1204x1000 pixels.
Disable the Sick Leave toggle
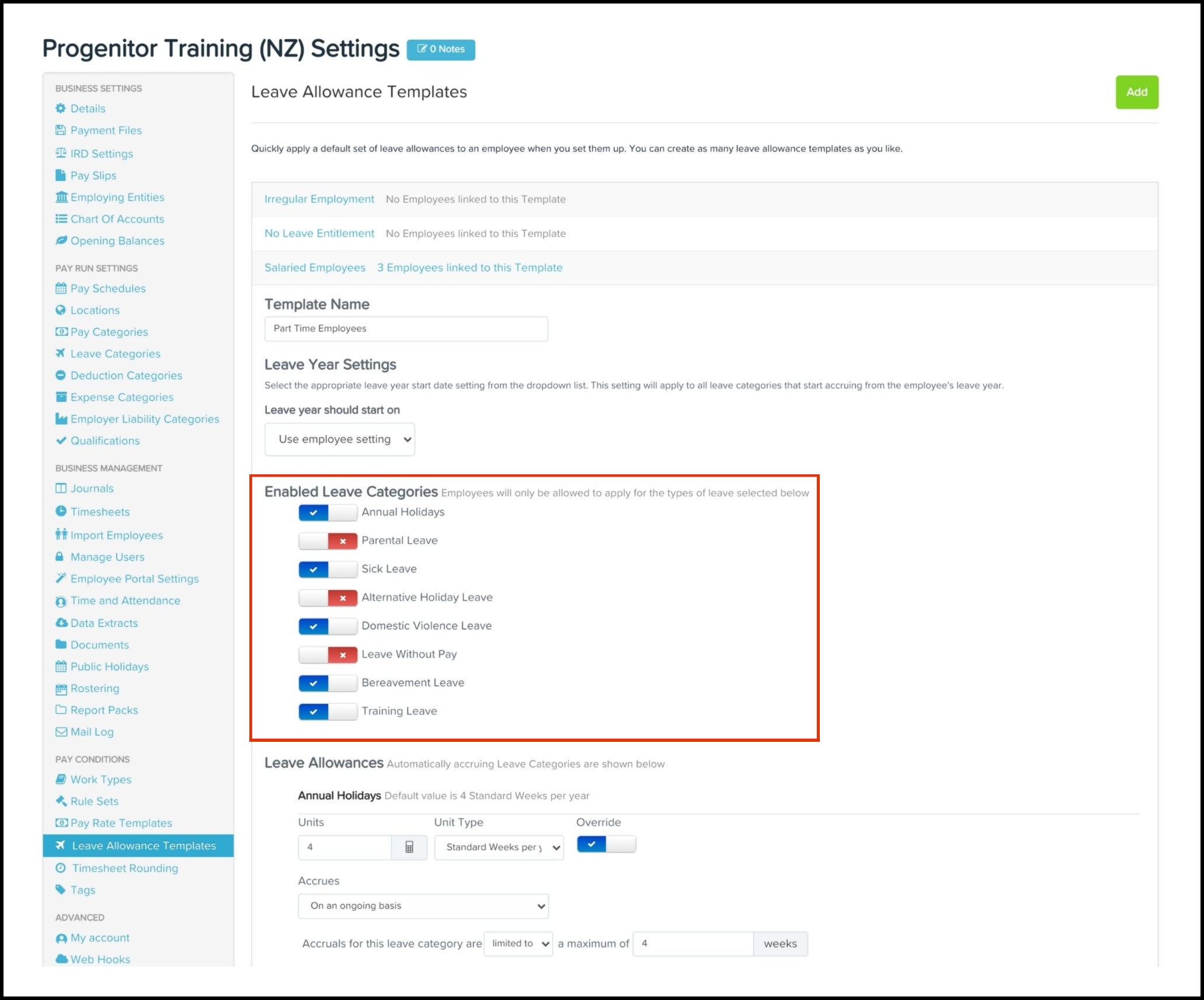click(x=328, y=569)
